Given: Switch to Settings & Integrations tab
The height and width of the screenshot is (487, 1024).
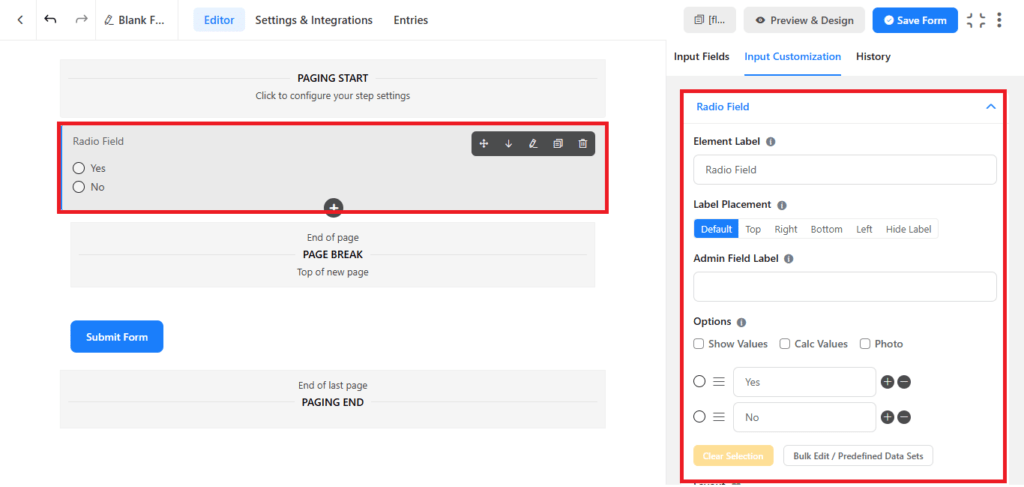Looking at the screenshot, I should tap(313, 20).
